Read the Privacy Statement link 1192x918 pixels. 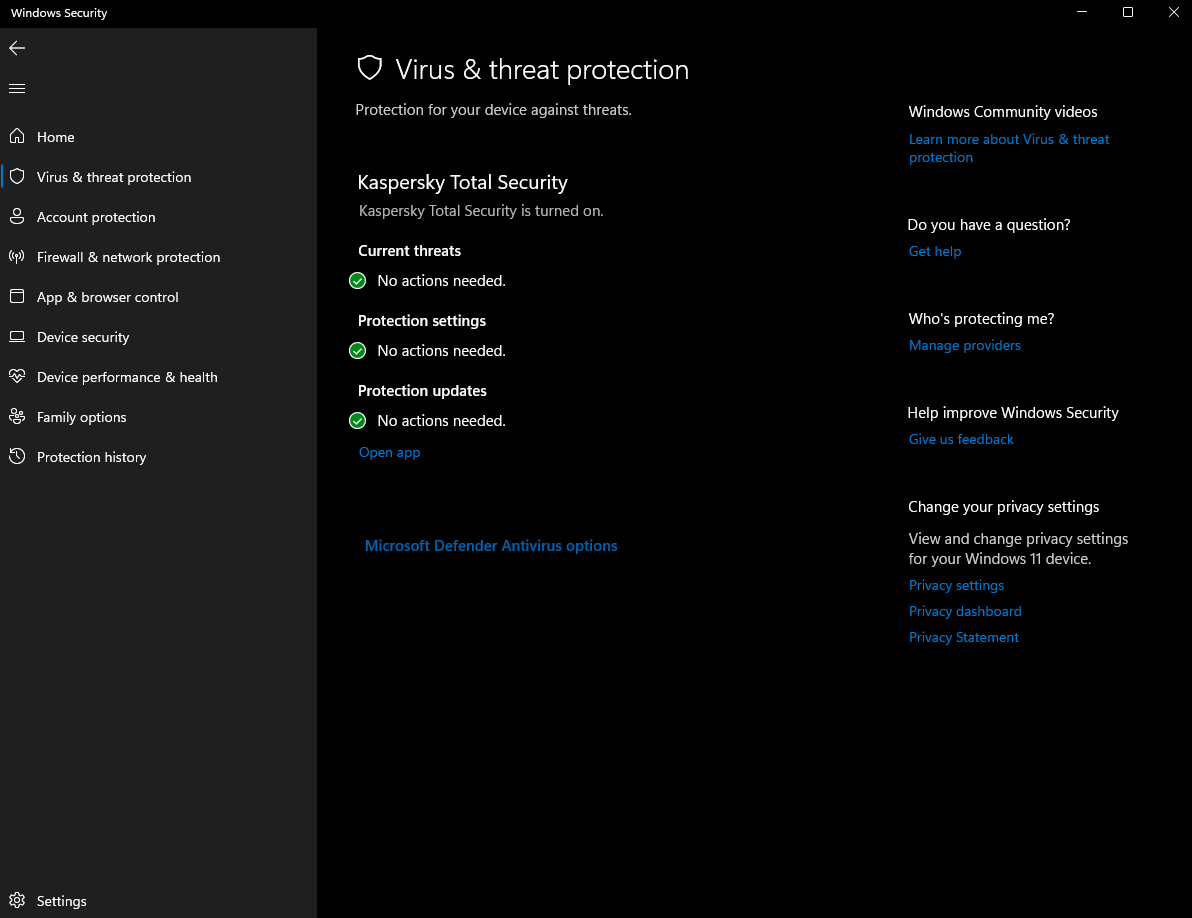pyautogui.click(x=963, y=637)
